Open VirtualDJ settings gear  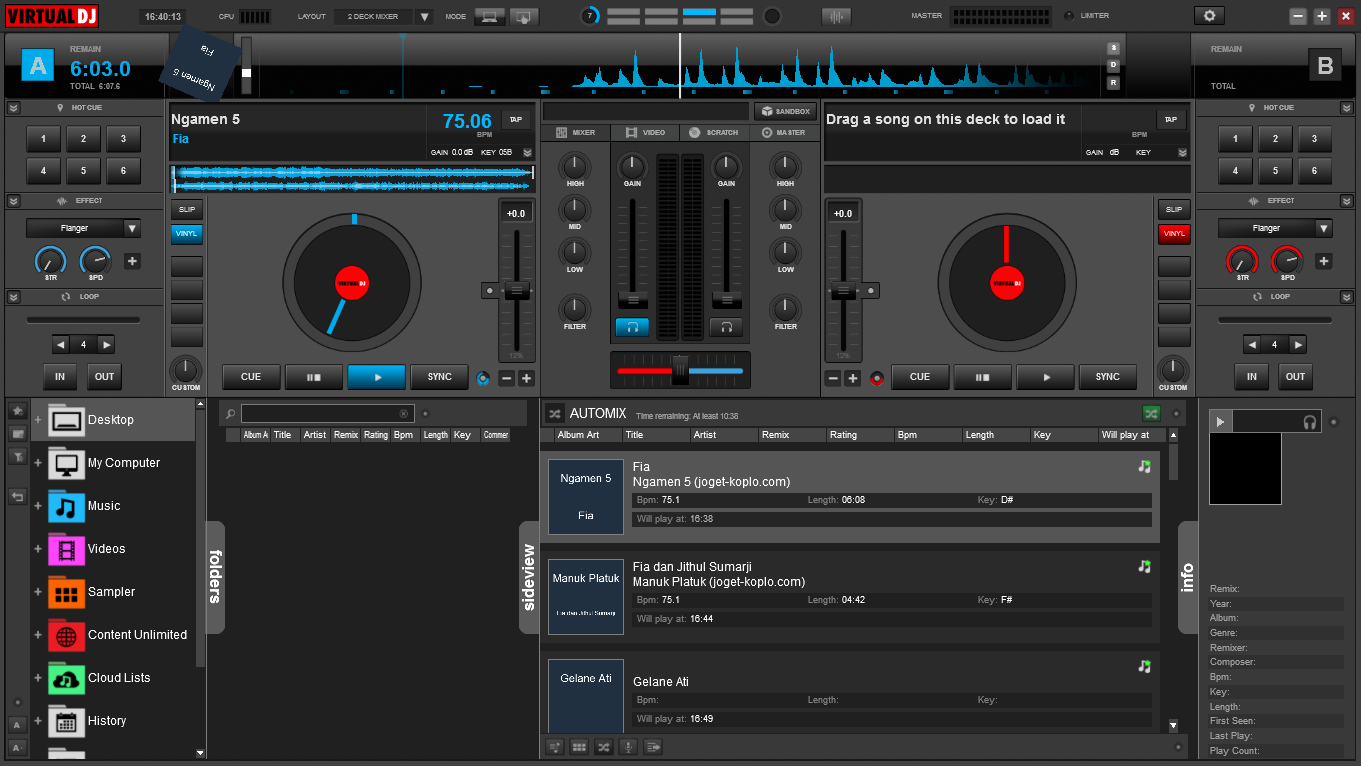click(1209, 16)
